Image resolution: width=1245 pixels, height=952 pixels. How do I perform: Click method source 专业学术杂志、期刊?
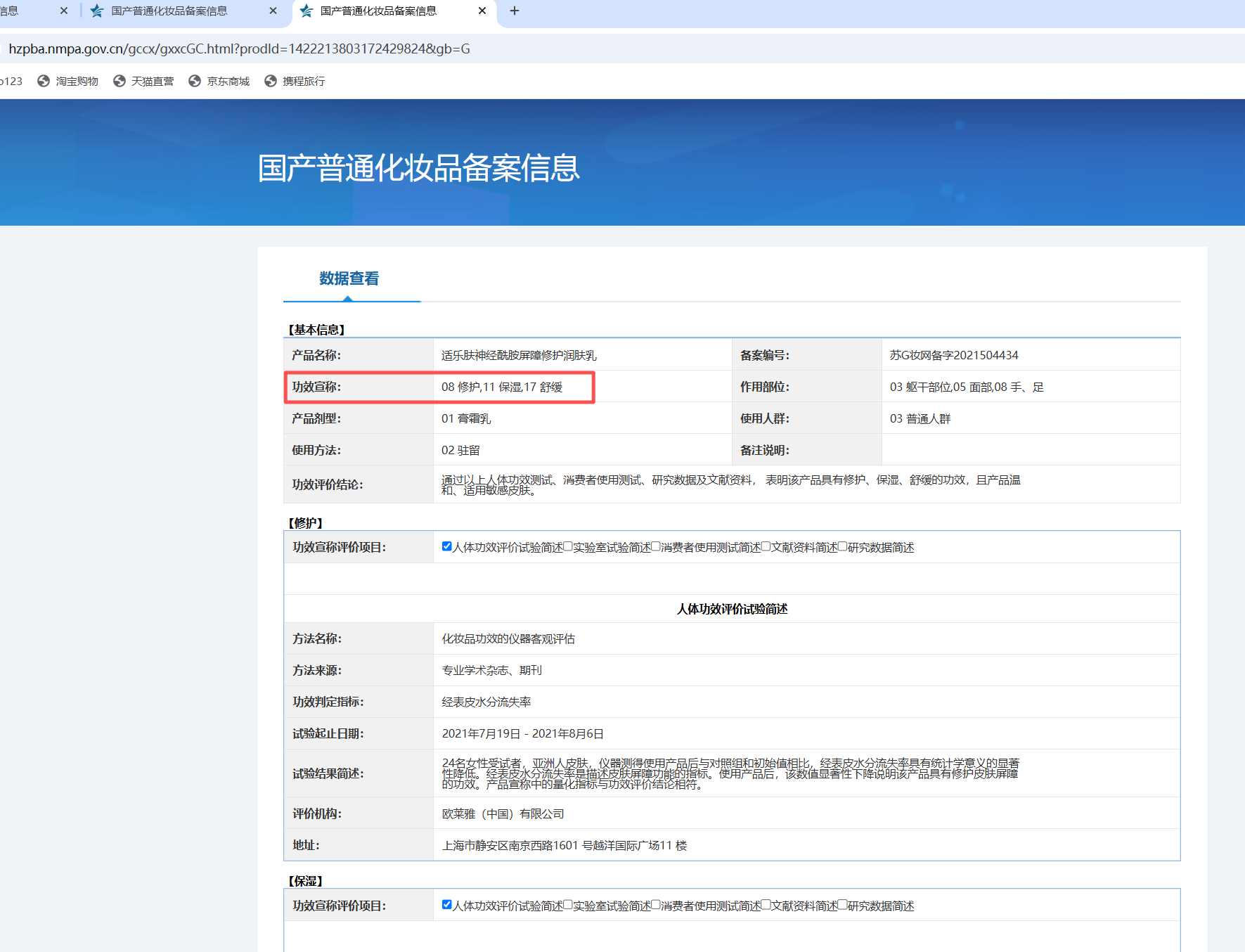pos(491,671)
